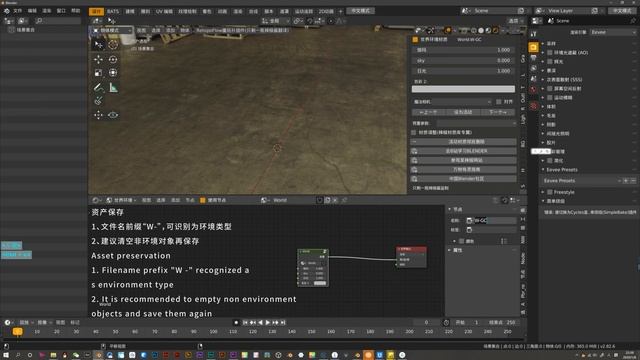640x360 pixels.
Task: Open the Playback dropdown in timeline
Action: point(27,322)
